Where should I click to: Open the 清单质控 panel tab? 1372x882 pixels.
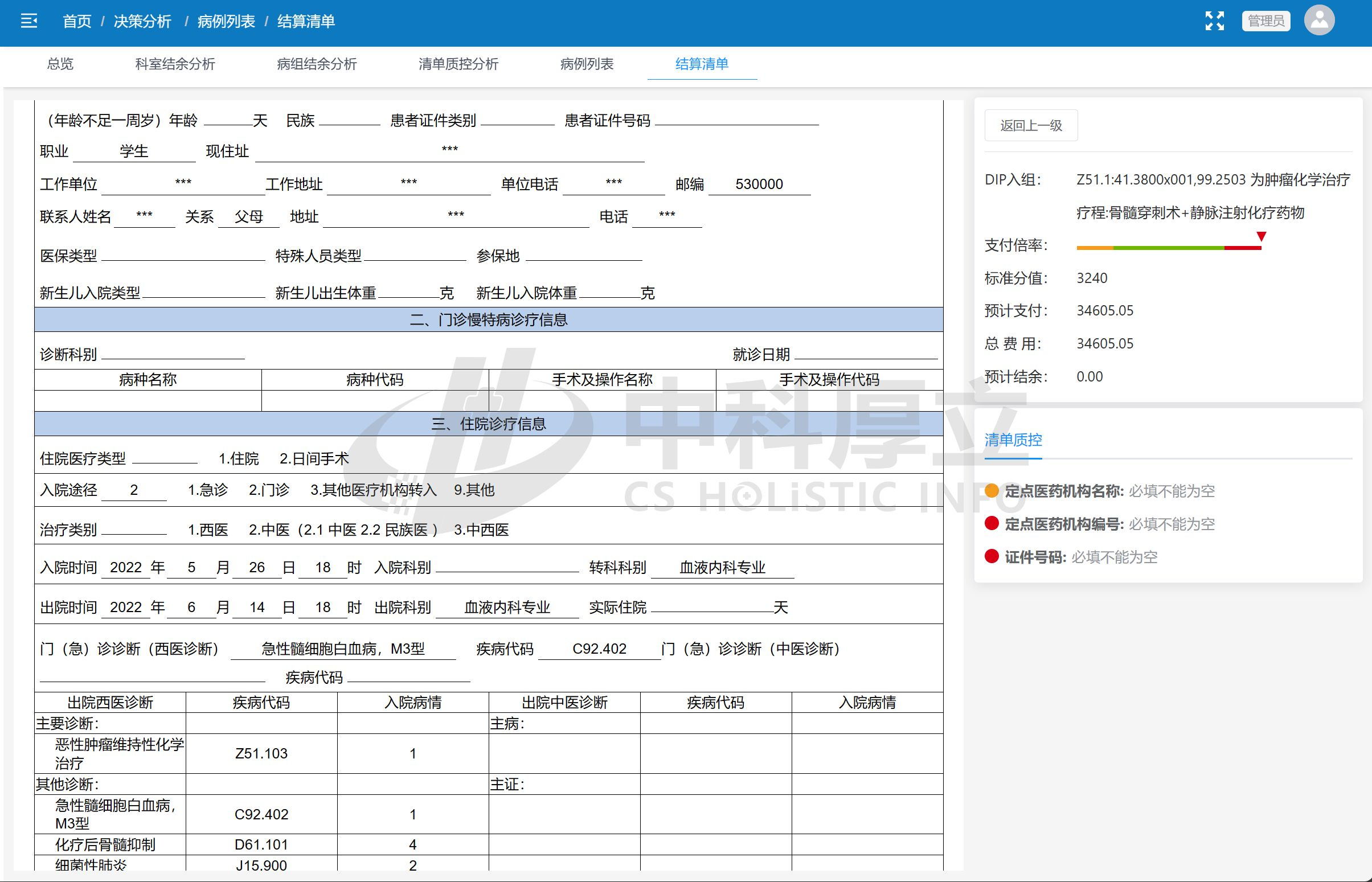[x=1013, y=440]
